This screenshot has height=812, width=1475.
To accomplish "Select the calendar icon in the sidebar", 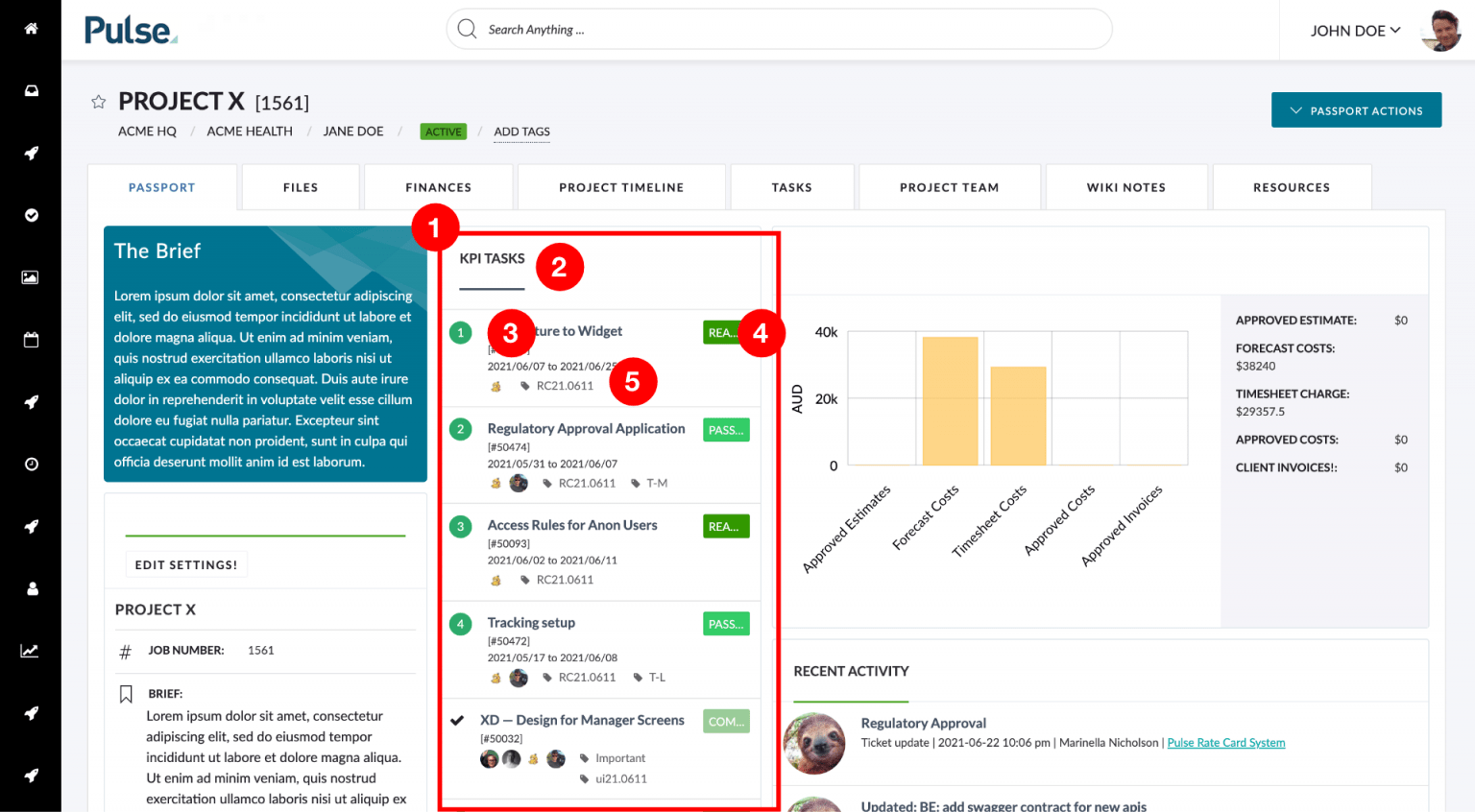I will point(31,339).
